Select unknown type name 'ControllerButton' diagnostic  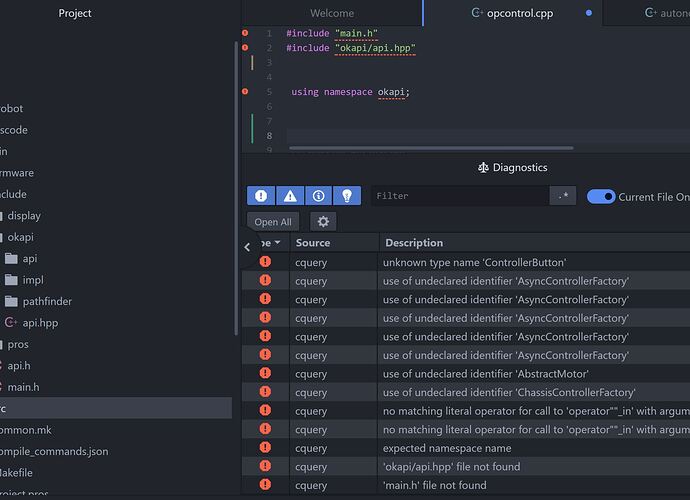coord(474,263)
